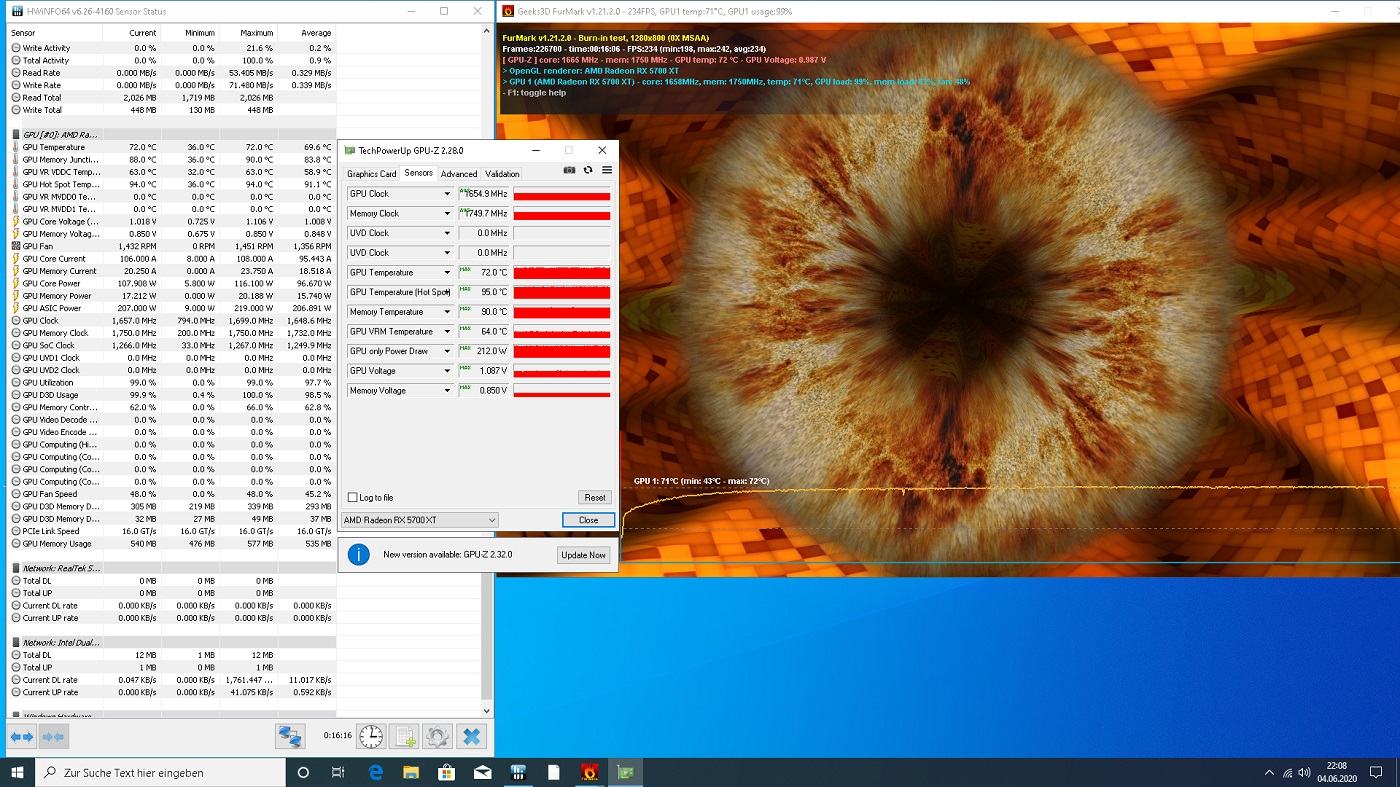Switch to HWiNFO via its taskbar icon

coord(518,772)
